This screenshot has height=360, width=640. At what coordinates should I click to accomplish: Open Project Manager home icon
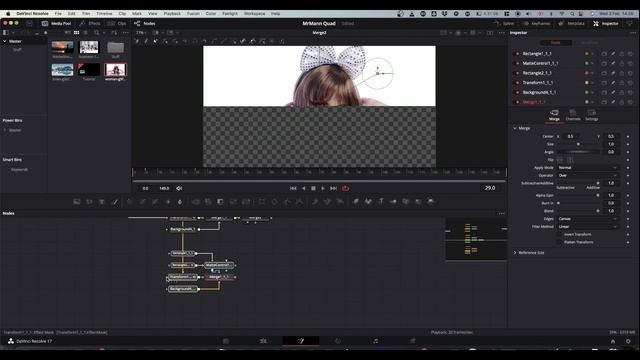point(613,341)
